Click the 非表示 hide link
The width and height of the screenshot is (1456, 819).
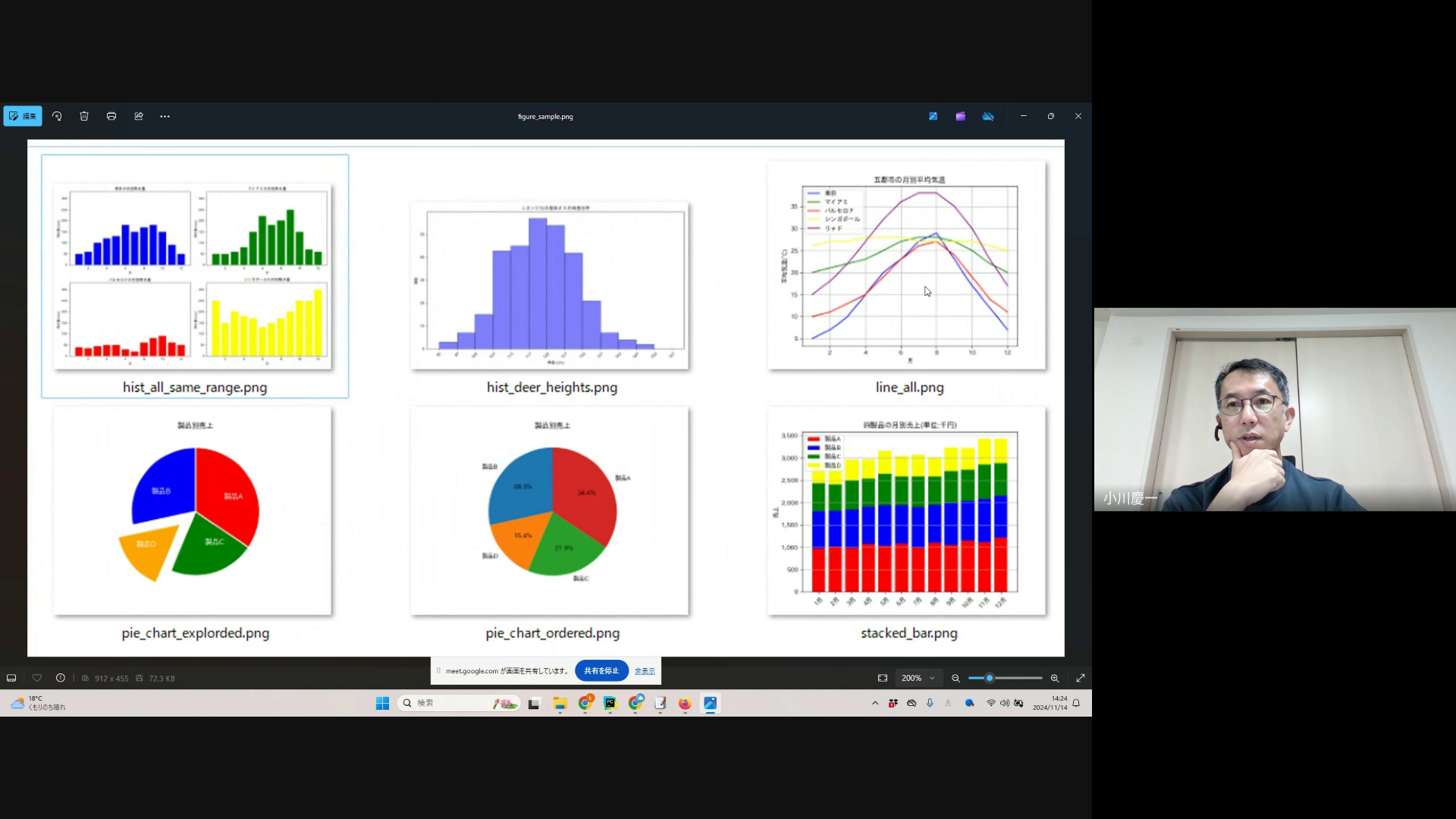[x=645, y=671]
